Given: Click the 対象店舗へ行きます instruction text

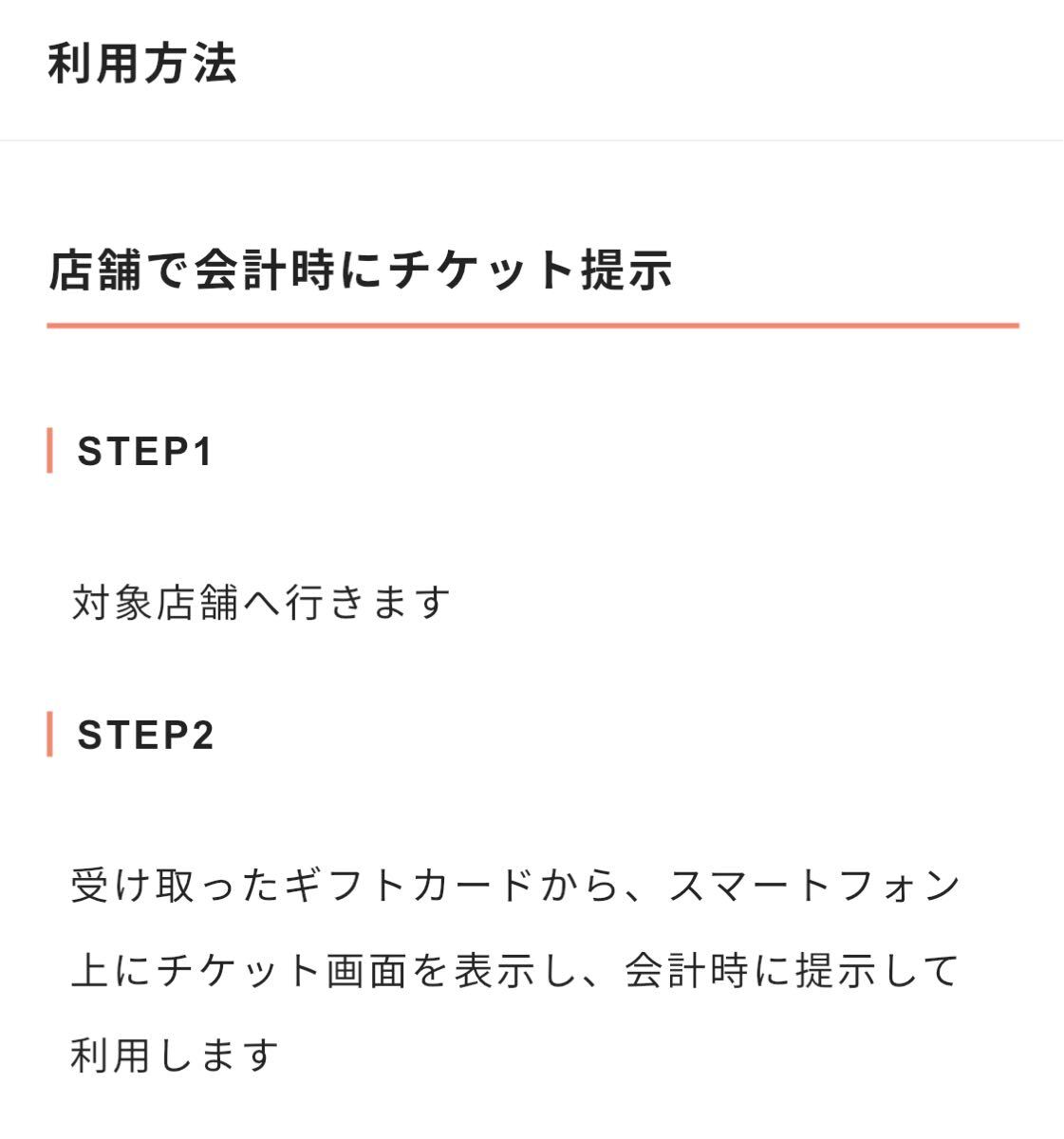Looking at the screenshot, I should pos(261,603).
